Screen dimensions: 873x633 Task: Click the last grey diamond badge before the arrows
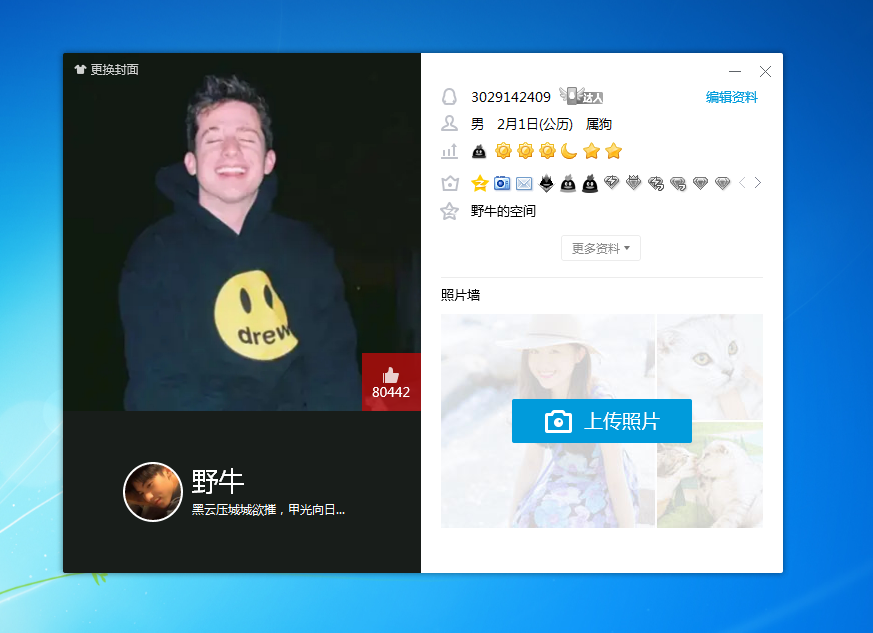pos(723,183)
